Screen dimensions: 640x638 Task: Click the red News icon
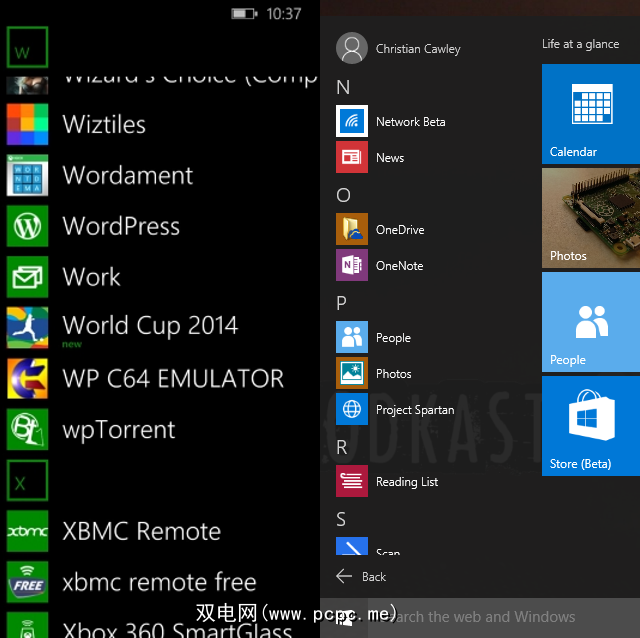[x=352, y=157]
